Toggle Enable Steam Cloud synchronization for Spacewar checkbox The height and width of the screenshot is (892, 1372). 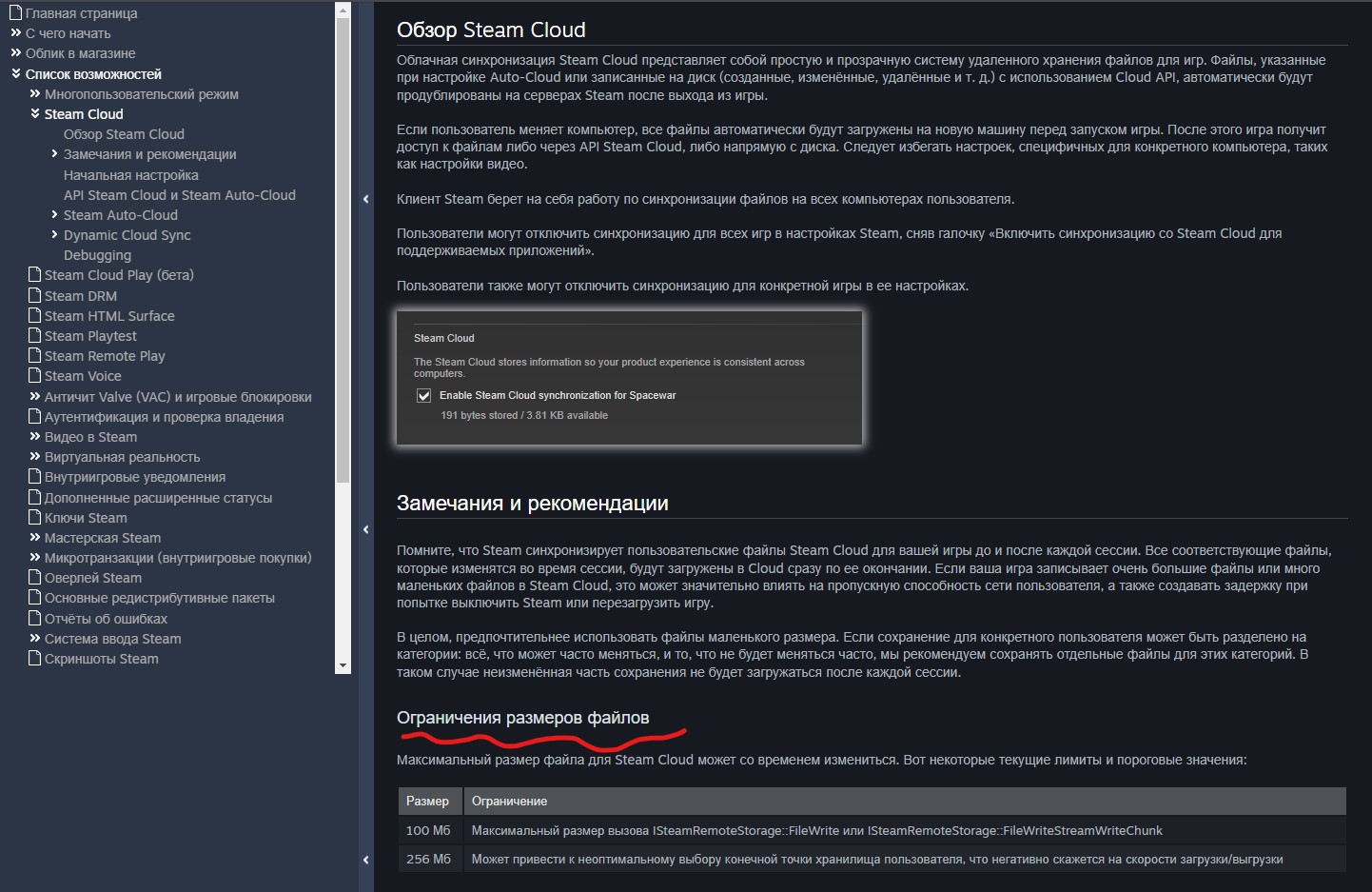(424, 396)
